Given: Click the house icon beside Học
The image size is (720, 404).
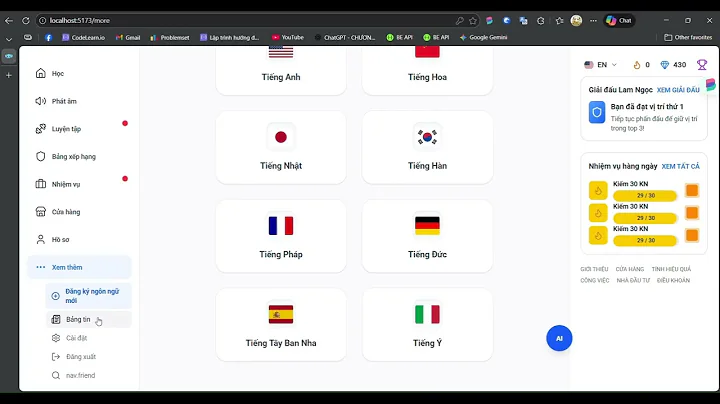Looking at the screenshot, I should (41, 73).
